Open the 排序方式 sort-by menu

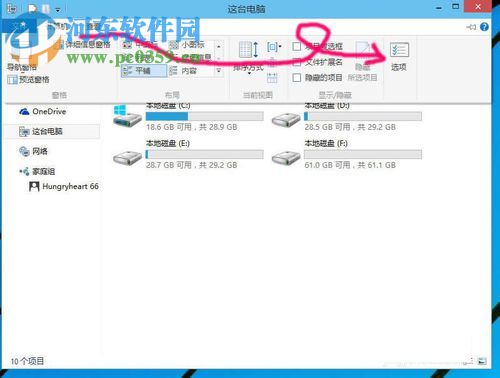(249, 57)
